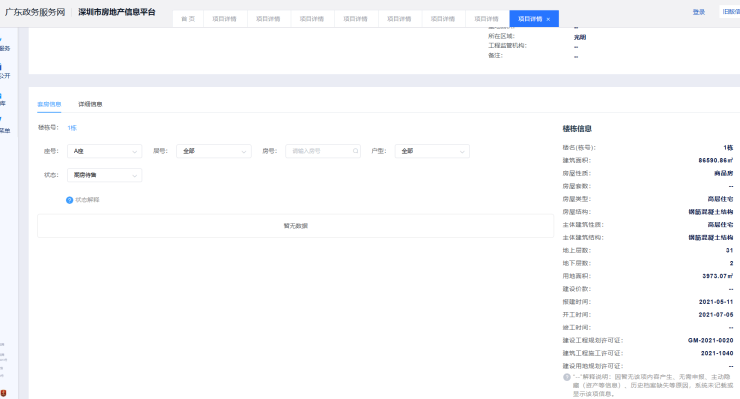Switch to the 详细信息 tab

point(90,104)
